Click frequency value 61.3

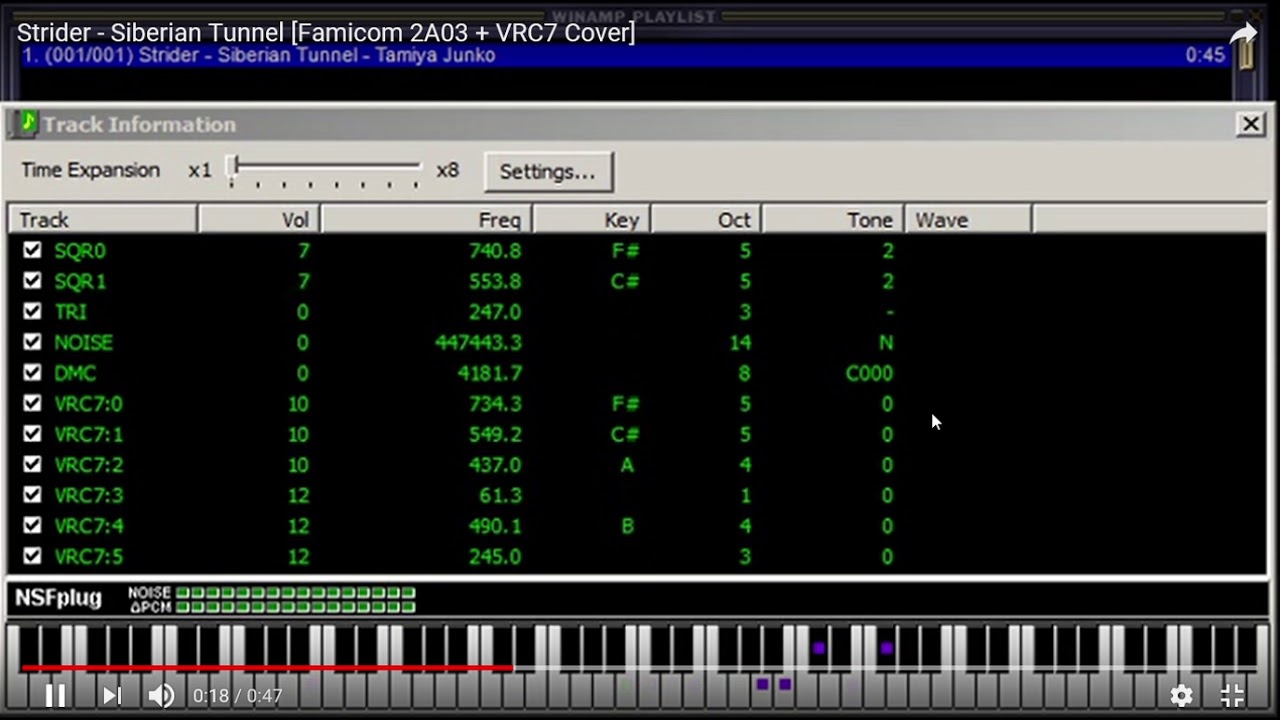(501, 495)
